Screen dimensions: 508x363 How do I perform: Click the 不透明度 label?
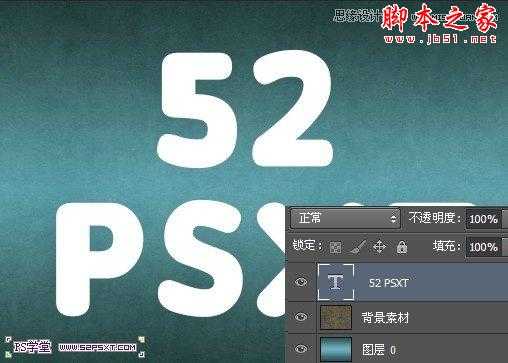(x=434, y=218)
